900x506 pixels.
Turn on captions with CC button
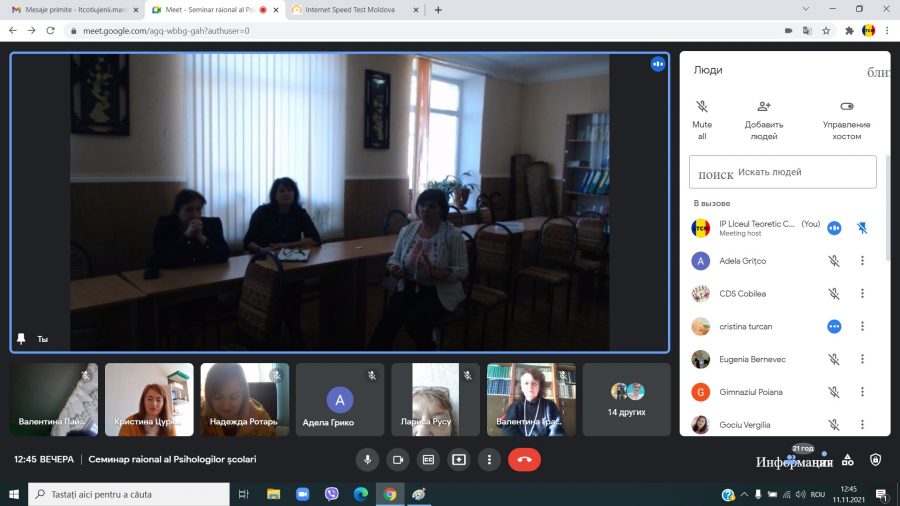click(x=428, y=460)
